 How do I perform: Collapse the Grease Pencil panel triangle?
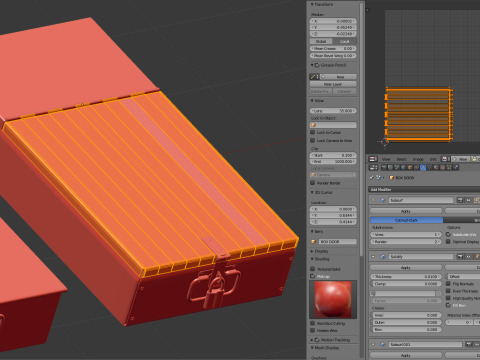coord(312,65)
